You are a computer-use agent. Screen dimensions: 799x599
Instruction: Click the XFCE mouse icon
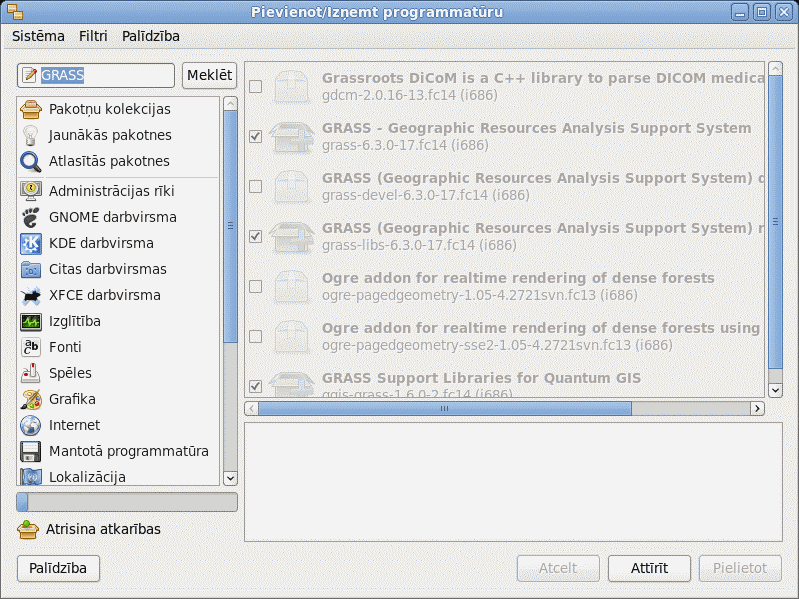(x=31, y=295)
